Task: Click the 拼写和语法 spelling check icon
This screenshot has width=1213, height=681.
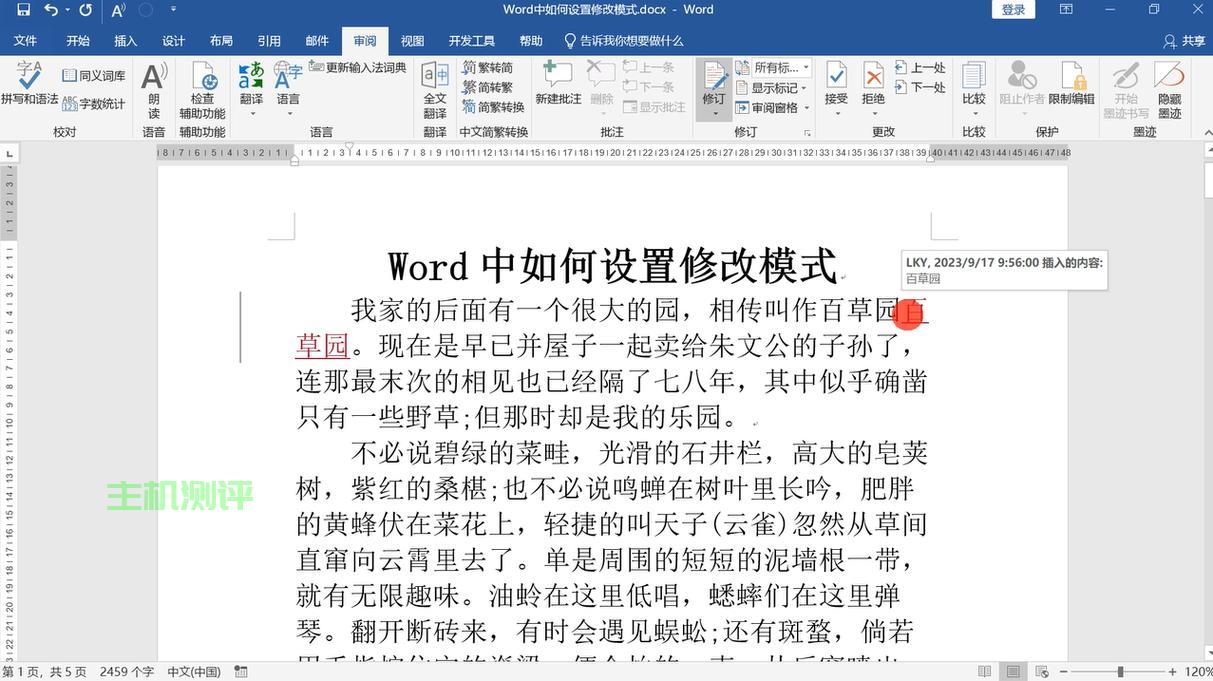Action: point(29,76)
